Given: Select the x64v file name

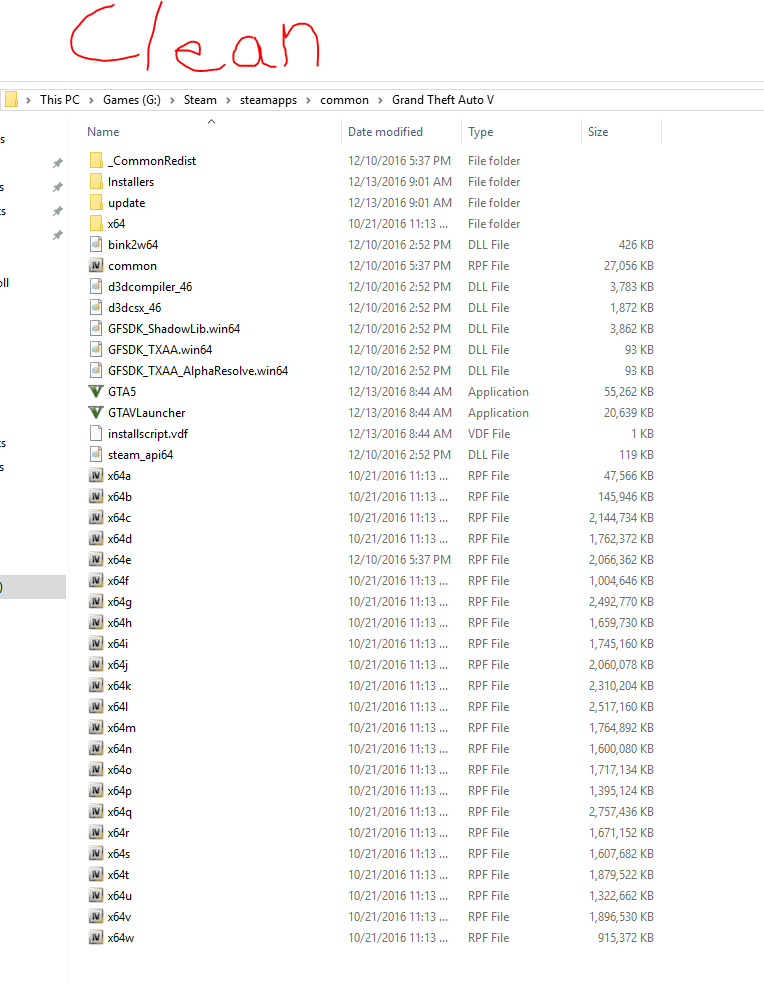Looking at the screenshot, I should pyautogui.click(x=119, y=917).
